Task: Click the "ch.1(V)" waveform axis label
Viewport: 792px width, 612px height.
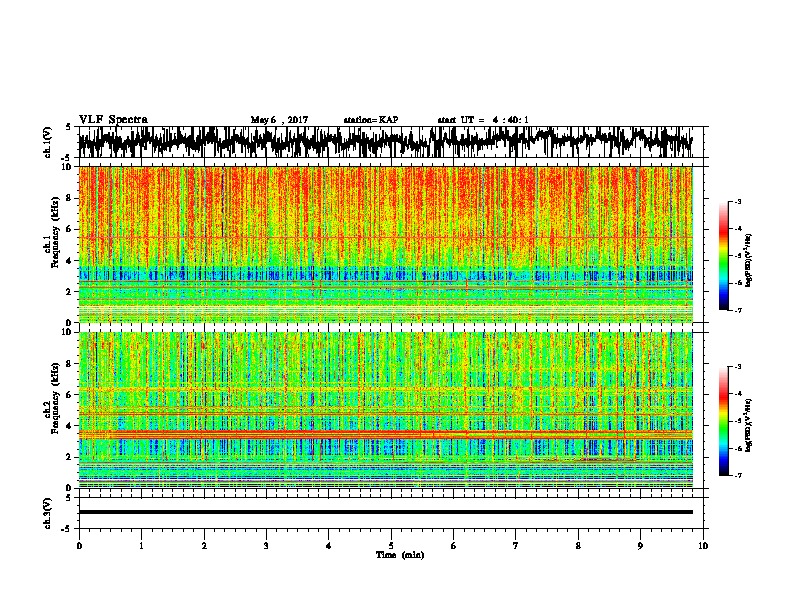Action: (x=48, y=142)
